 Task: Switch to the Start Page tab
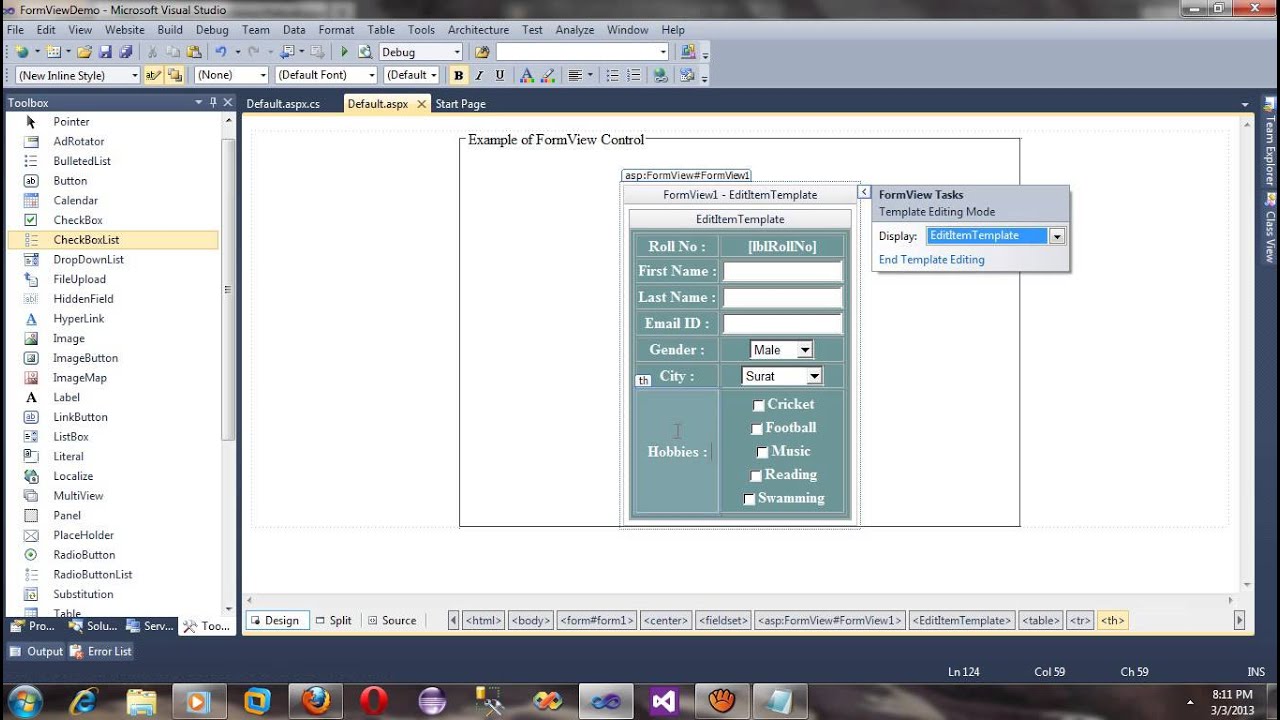click(460, 104)
